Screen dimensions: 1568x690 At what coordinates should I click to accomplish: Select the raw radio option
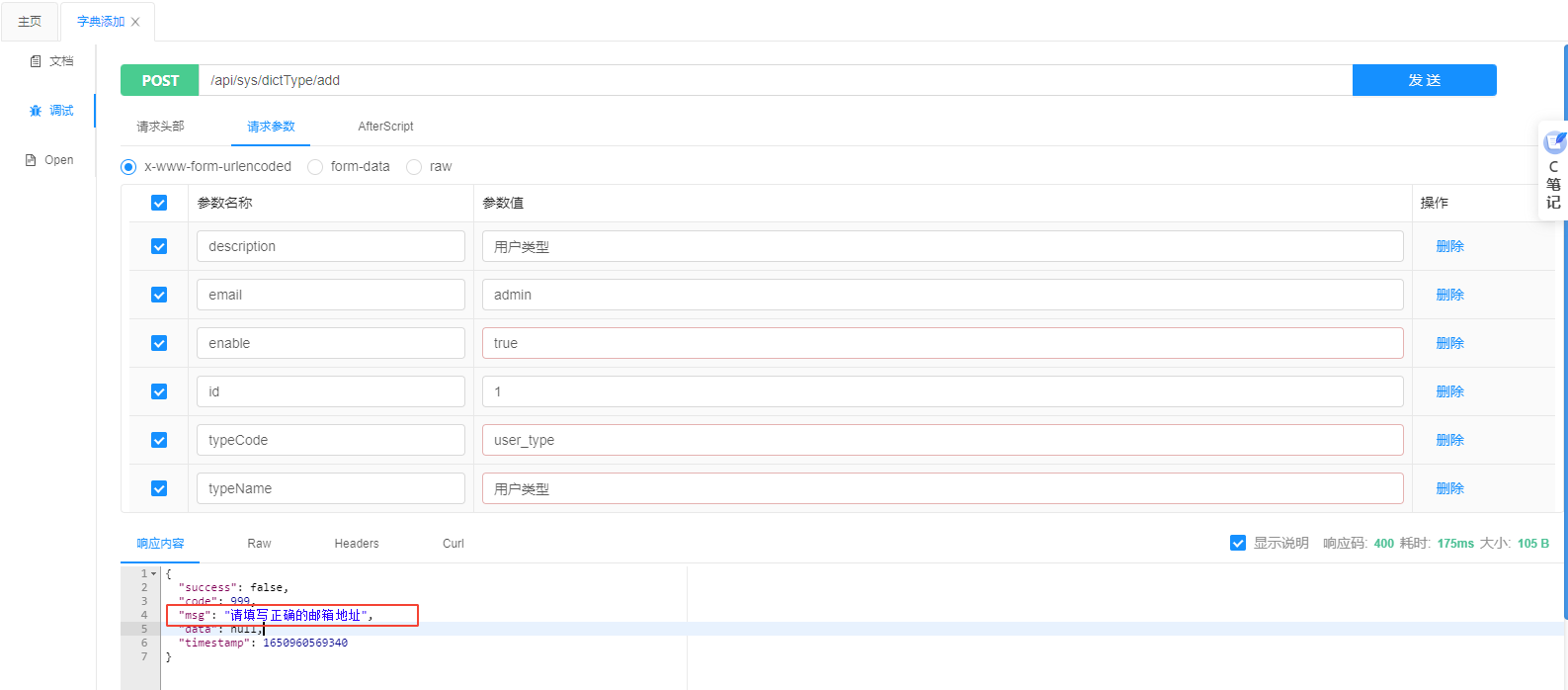(414, 167)
